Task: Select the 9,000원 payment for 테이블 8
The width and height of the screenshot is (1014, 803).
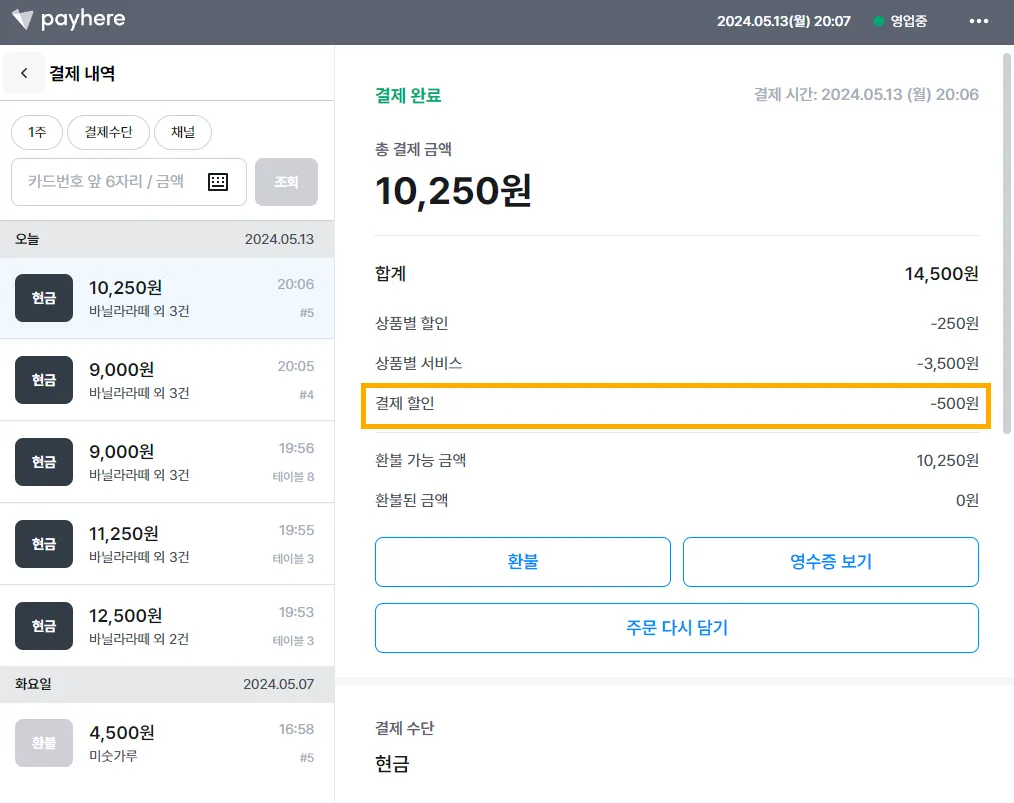Action: point(167,462)
